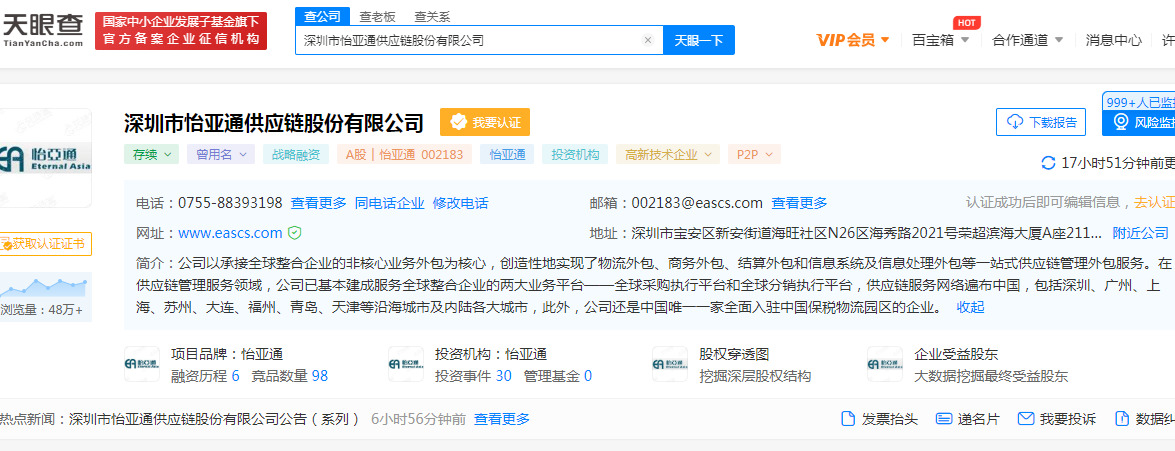Click the 获取认证证书 button
The height and width of the screenshot is (451, 1175).
(x=45, y=243)
